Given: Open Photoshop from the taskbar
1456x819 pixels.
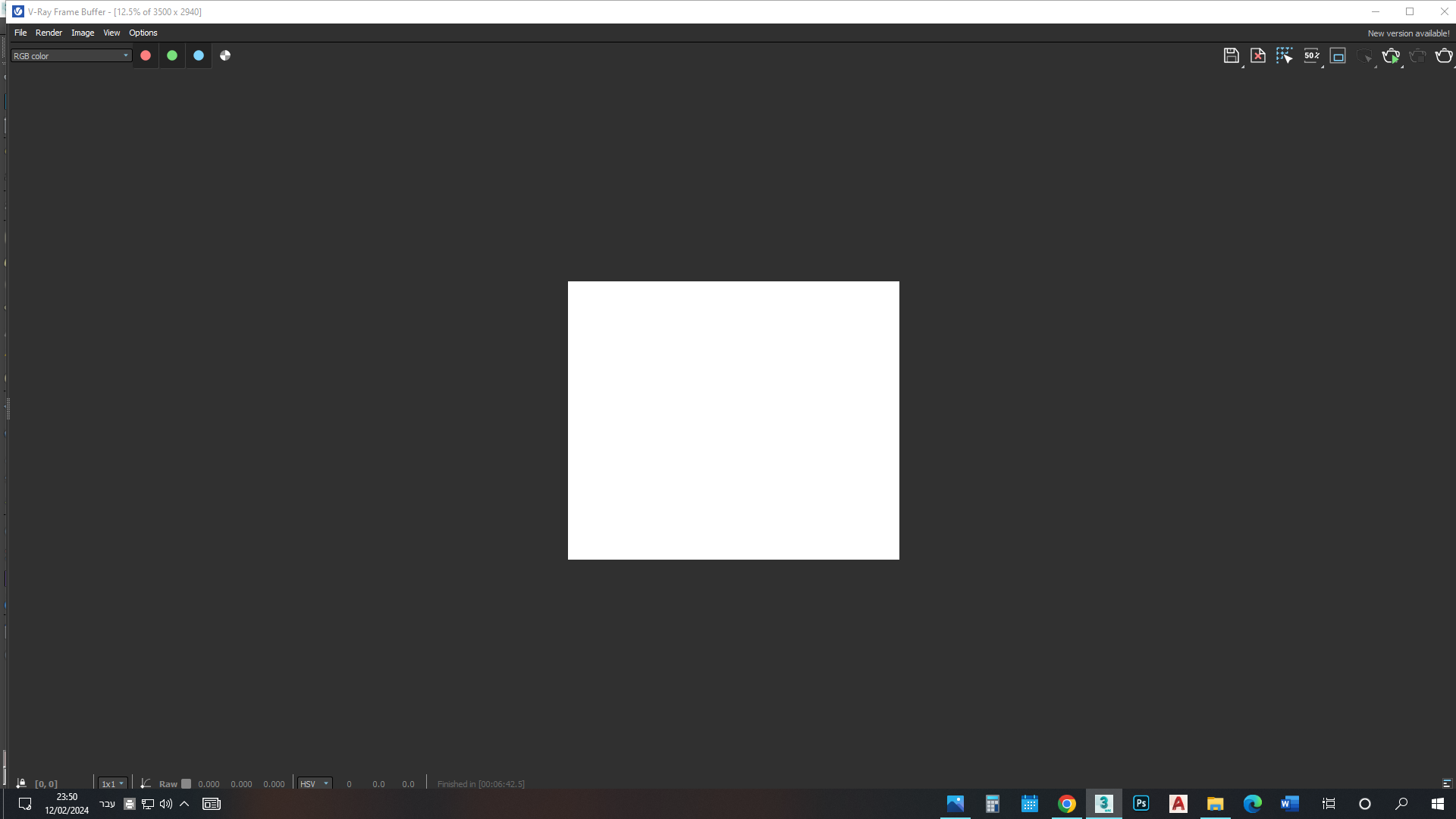Looking at the screenshot, I should point(1141,803).
